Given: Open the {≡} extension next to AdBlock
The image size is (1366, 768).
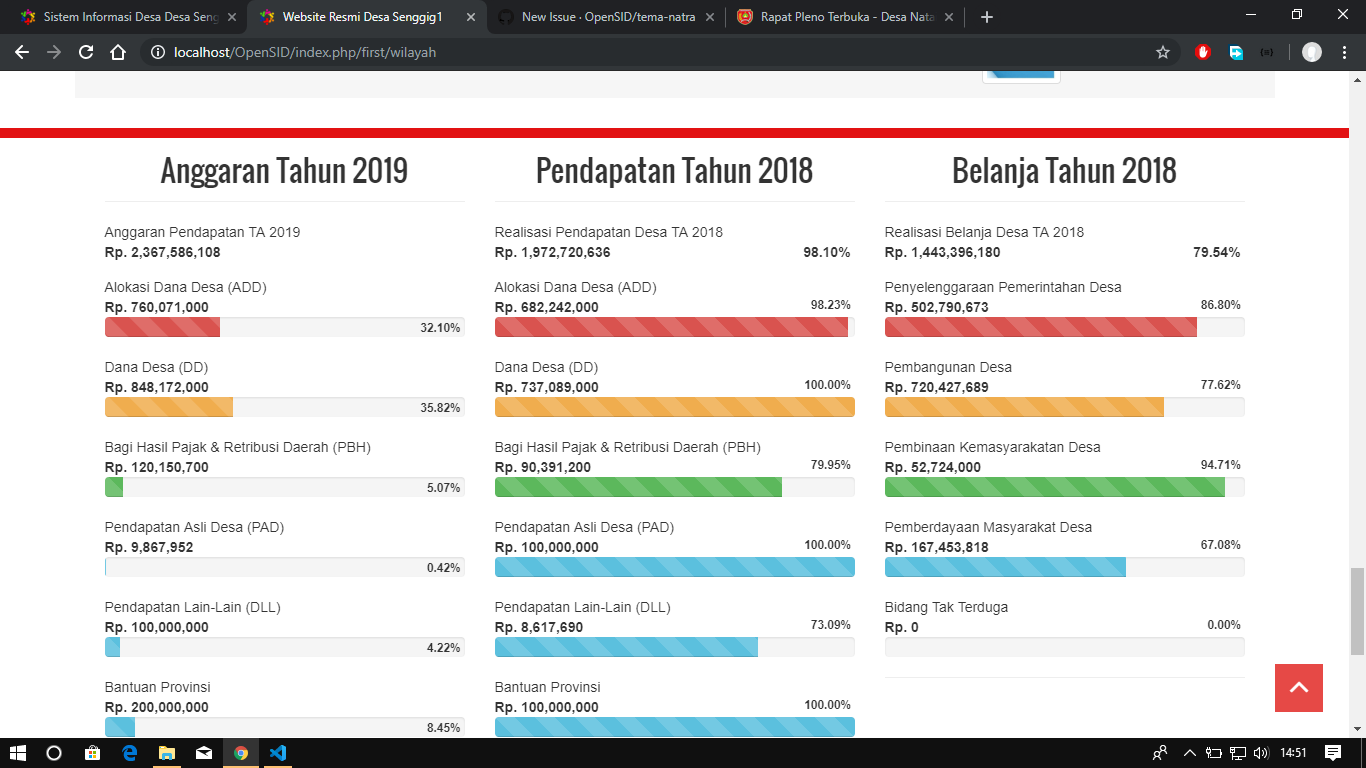Looking at the screenshot, I should (x=1266, y=51).
